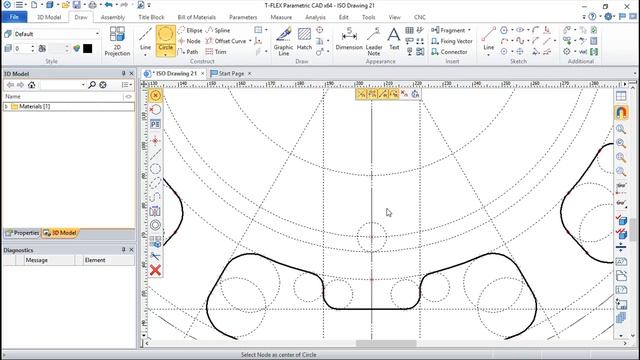Click the vertical scrollbar thumb beside right toolbar

(633, 229)
